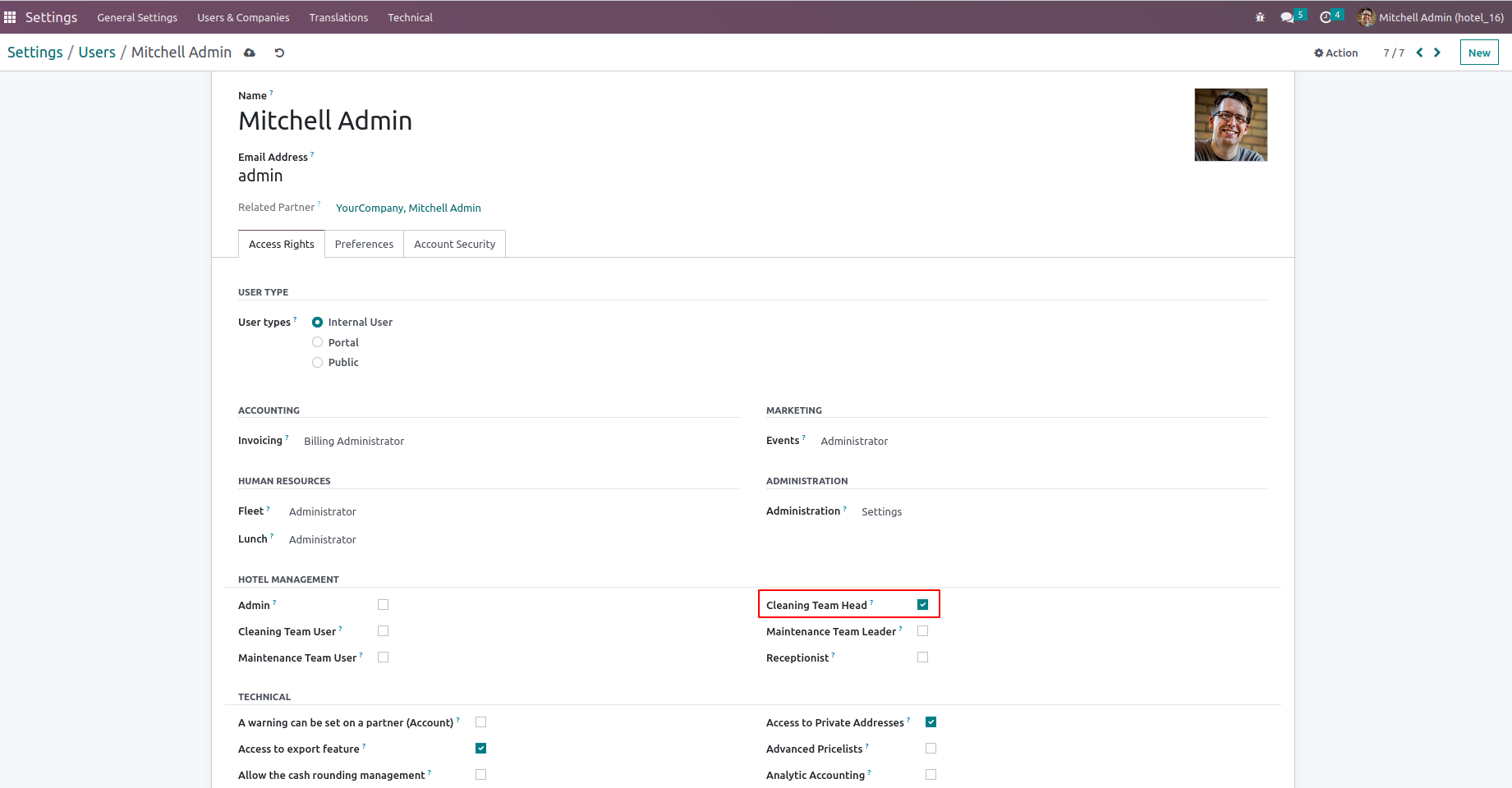Screen dimensions: 1512x788
Task: Click the debug bug icon
Action: [x=1260, y=17]
